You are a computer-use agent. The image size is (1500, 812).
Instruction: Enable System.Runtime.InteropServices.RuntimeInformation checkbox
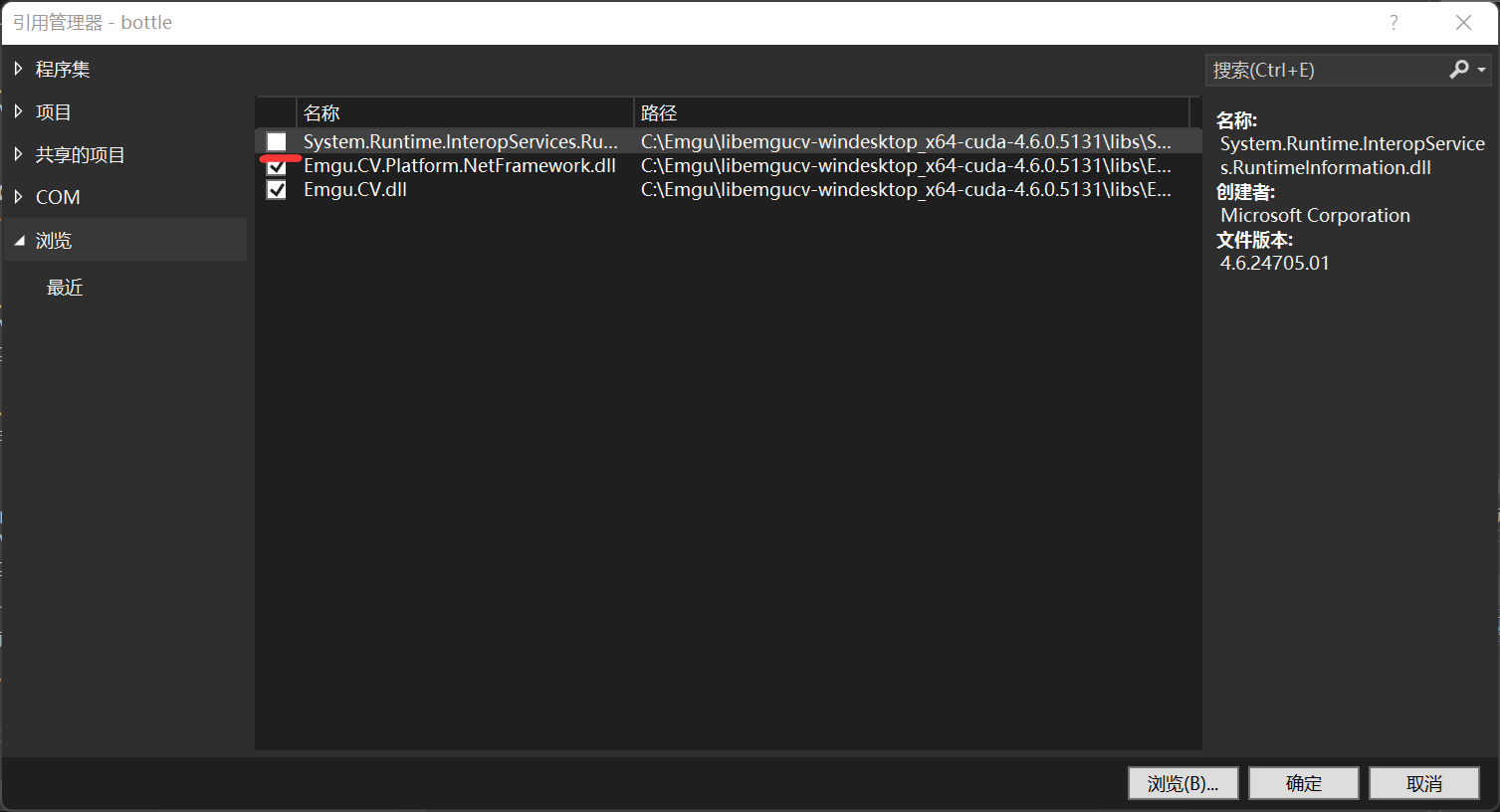tap(276, 141)
